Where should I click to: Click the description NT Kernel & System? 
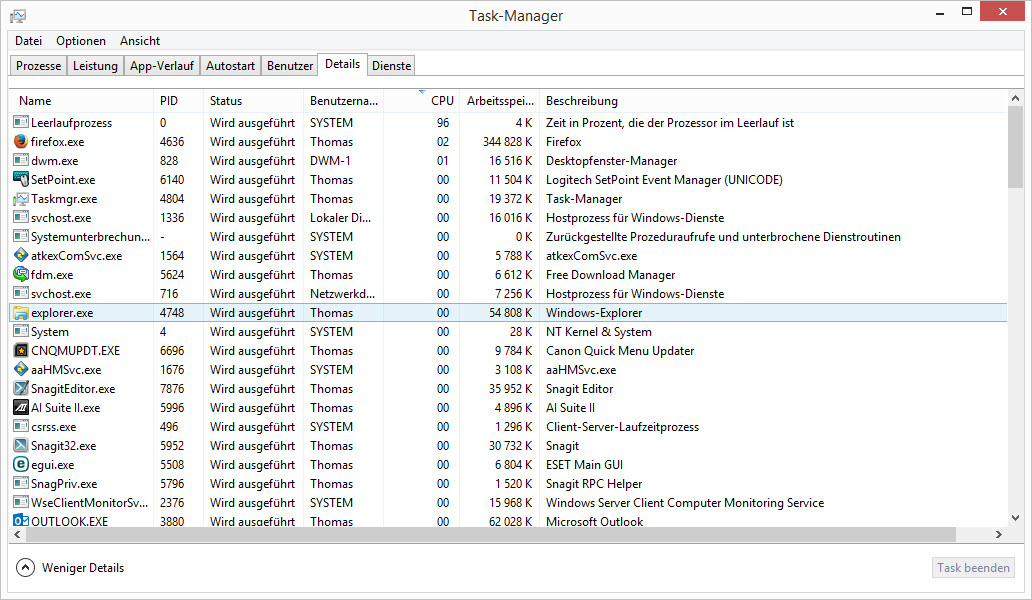click(x=598, y=332)
